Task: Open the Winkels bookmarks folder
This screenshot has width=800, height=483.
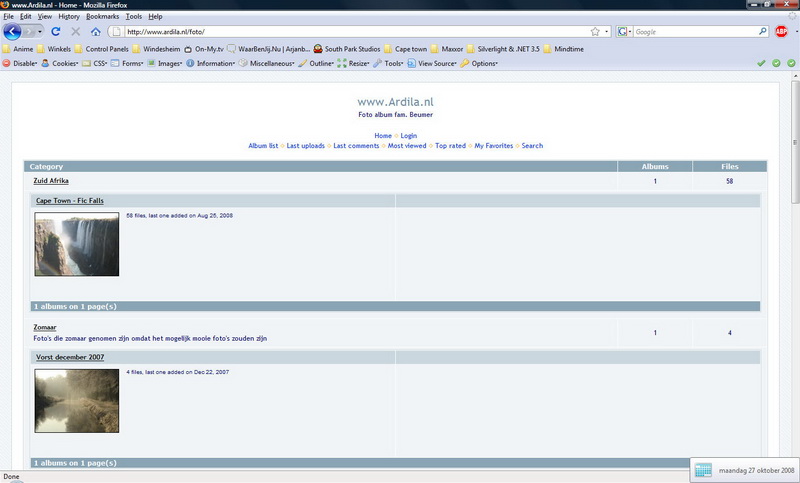Action: [x=54, y=49]
